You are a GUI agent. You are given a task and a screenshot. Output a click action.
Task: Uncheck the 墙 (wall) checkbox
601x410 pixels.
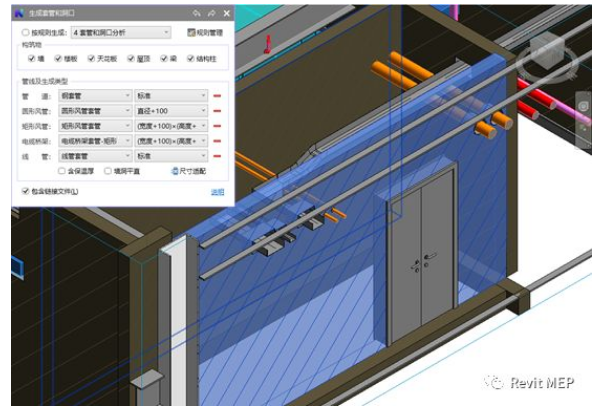coord(32,59)
